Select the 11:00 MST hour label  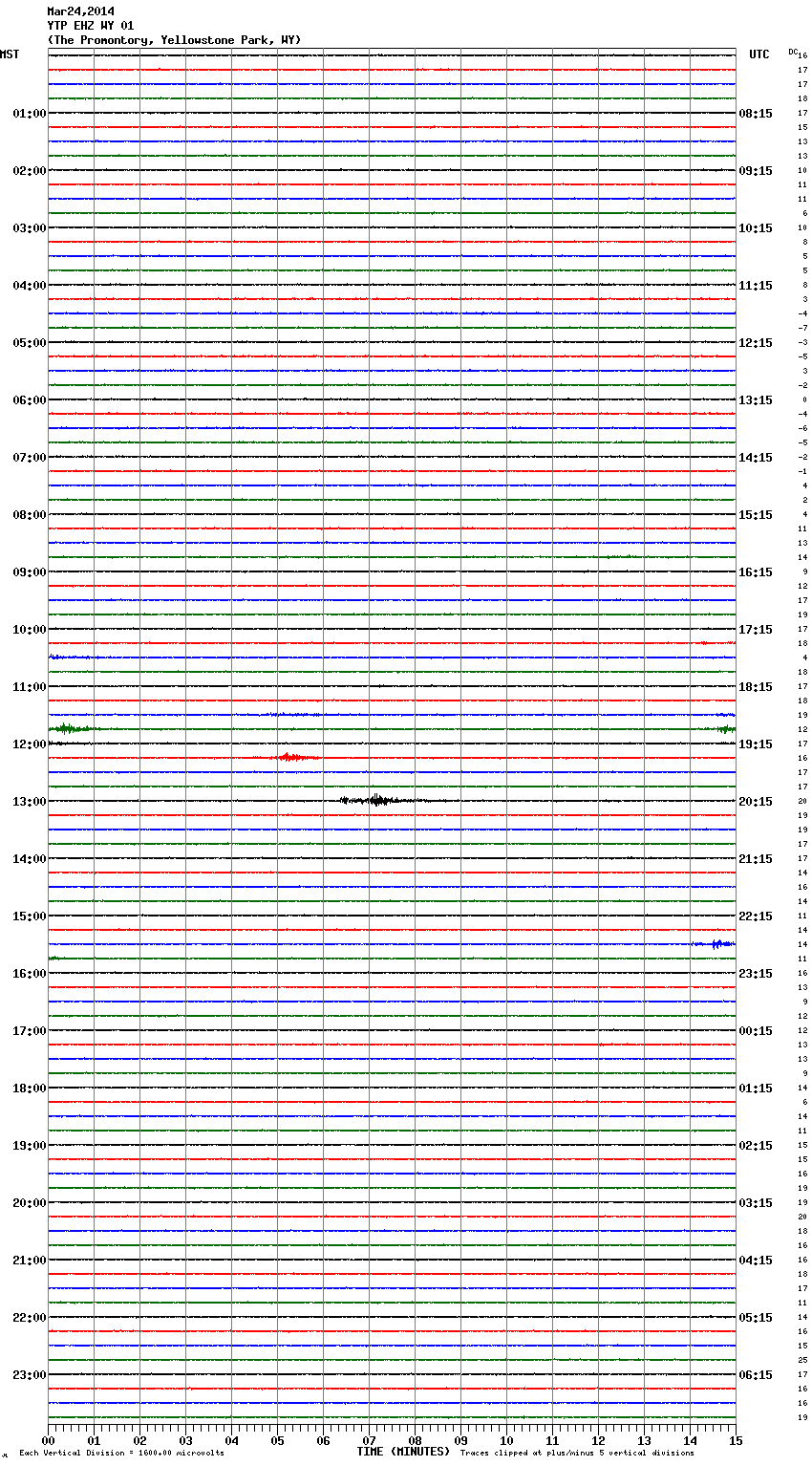(x=29, y=687)
